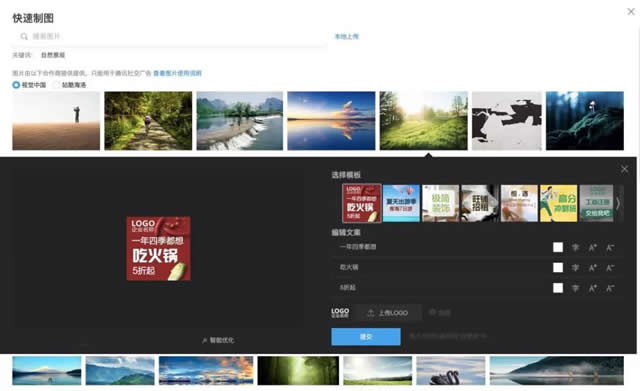The image size is (640, 391).
Task: Open font style (字) for 5折起 row
Action: (576, 288)
